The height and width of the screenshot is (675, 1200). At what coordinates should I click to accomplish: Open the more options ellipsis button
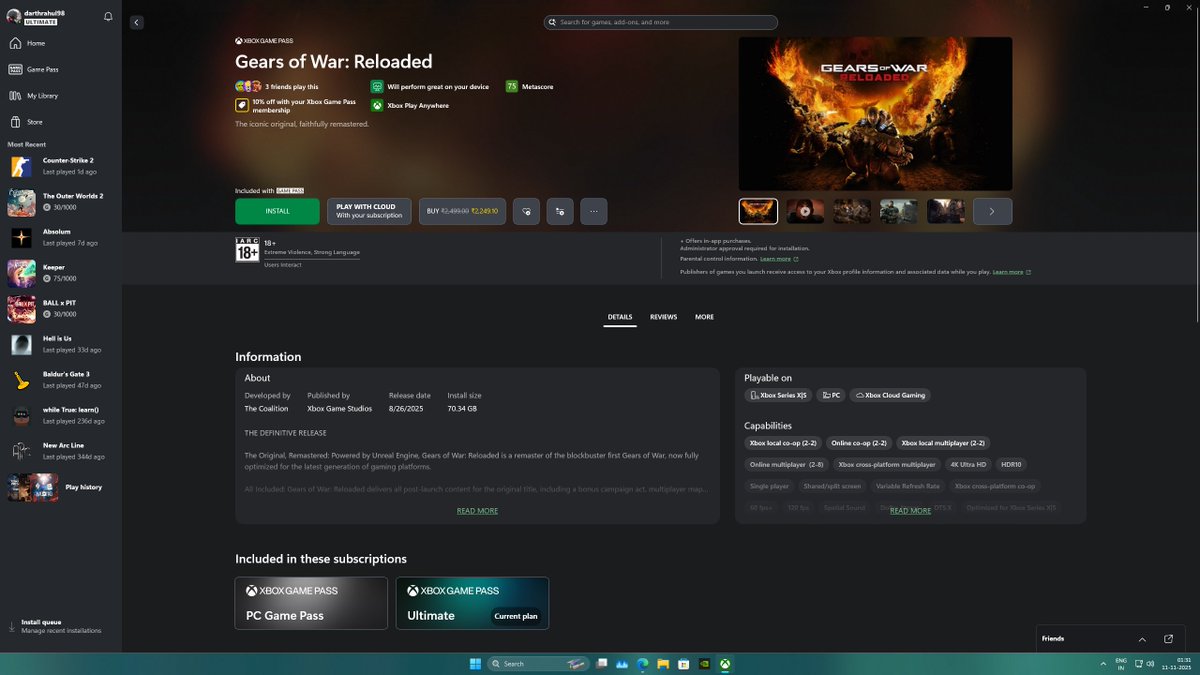click(x=594, y=211)
